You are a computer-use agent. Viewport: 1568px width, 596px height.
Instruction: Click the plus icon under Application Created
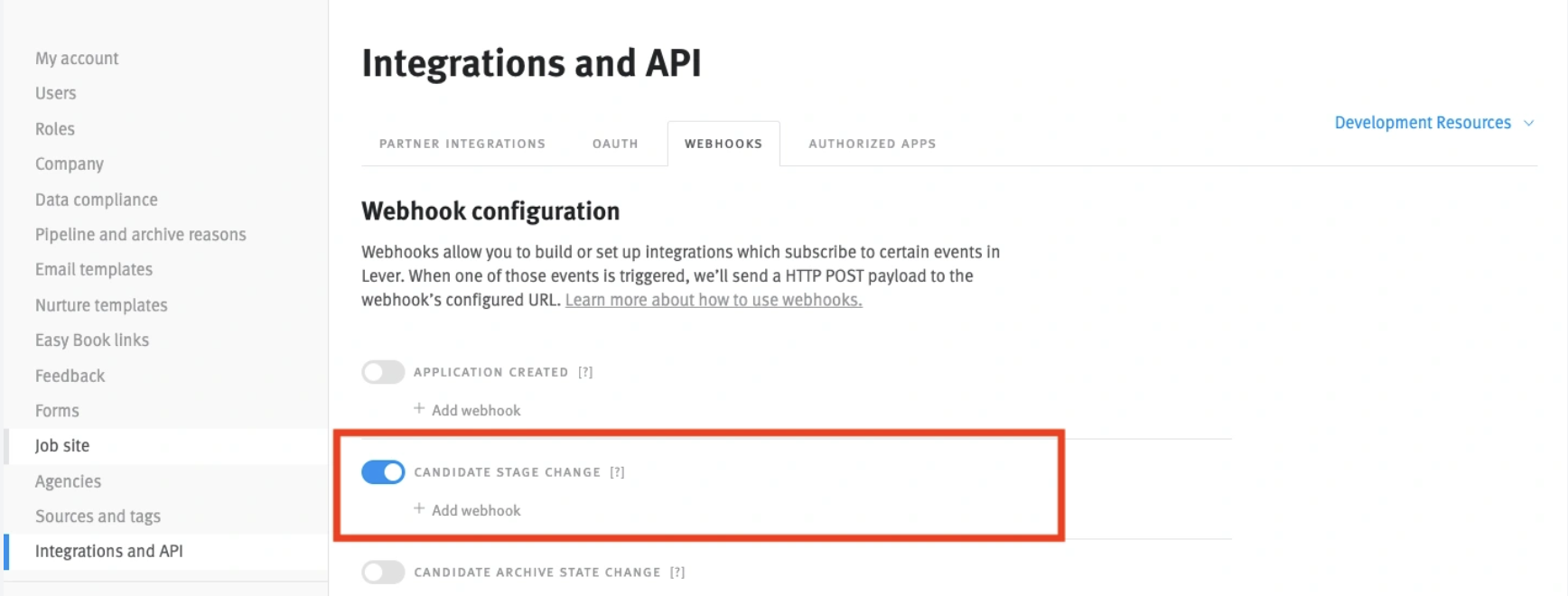[x=419, y=409]
